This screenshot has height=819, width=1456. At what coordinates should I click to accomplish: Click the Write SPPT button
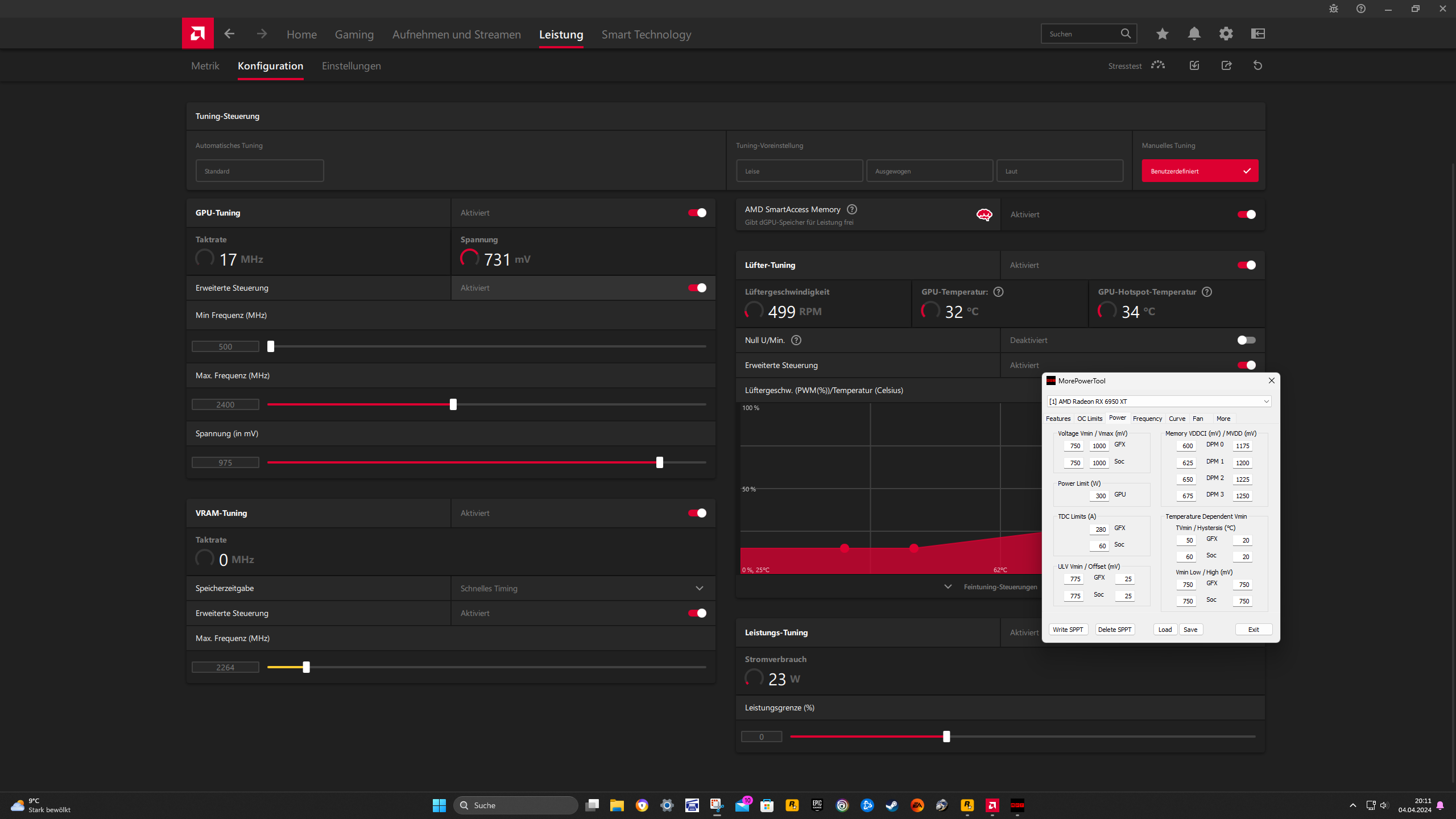[1068, 630]
